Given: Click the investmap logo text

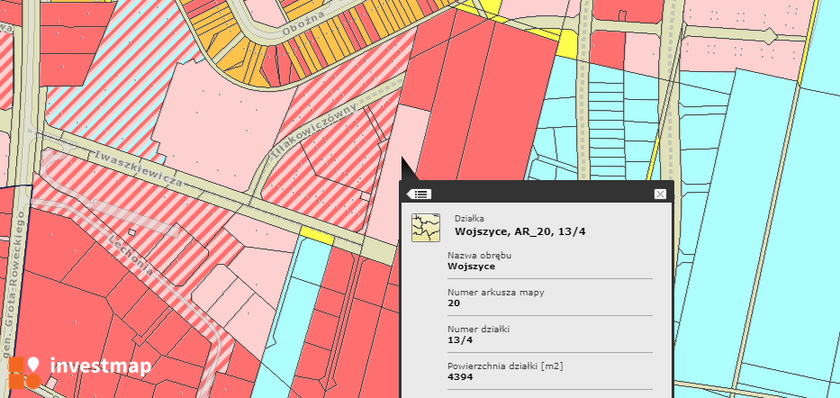Looking at the screenshot, I should click(x=101, y=366).
